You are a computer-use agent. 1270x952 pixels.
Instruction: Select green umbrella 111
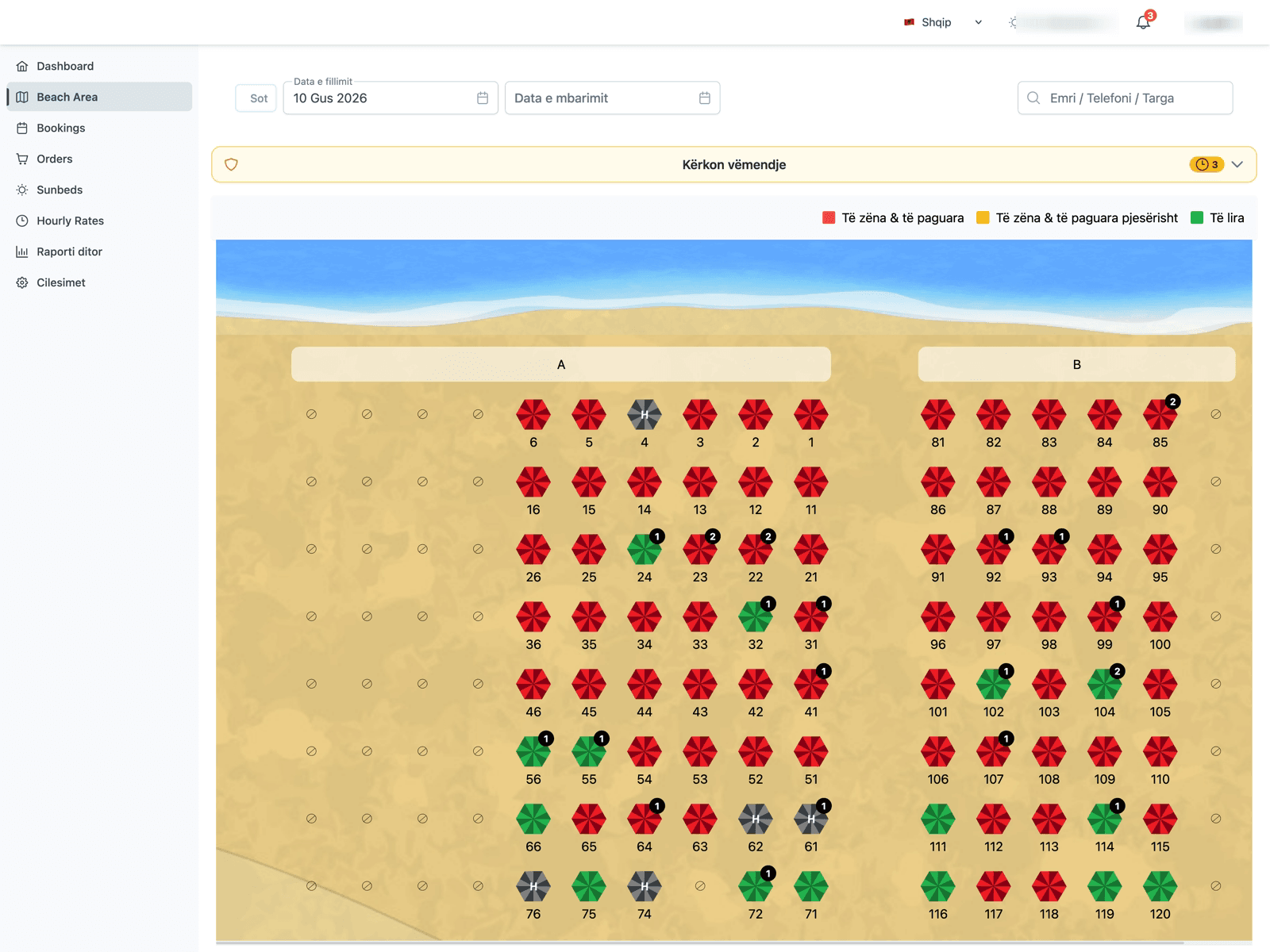pos(938,820)
